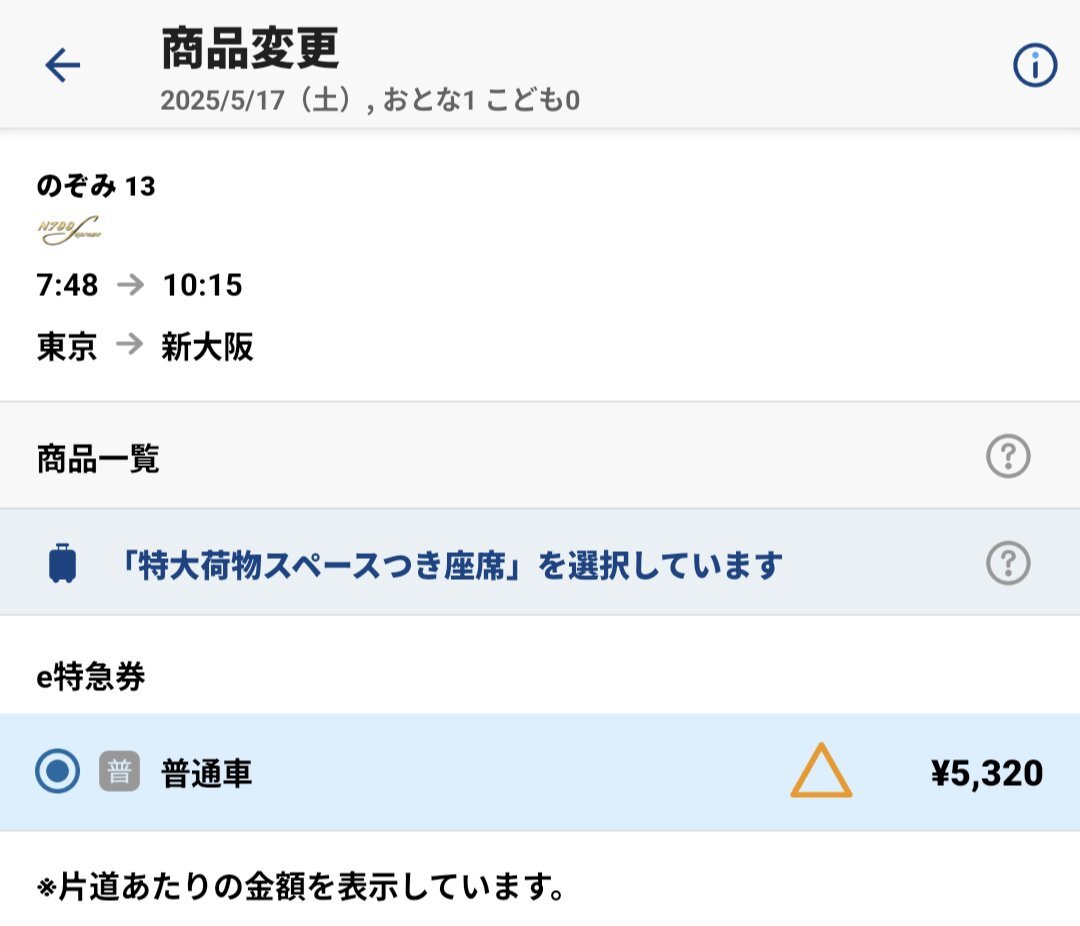Tap the 片道あたりの金額 note text
Image resolution: width=1080 pixels, height=926 pixels.
[300, 887]
